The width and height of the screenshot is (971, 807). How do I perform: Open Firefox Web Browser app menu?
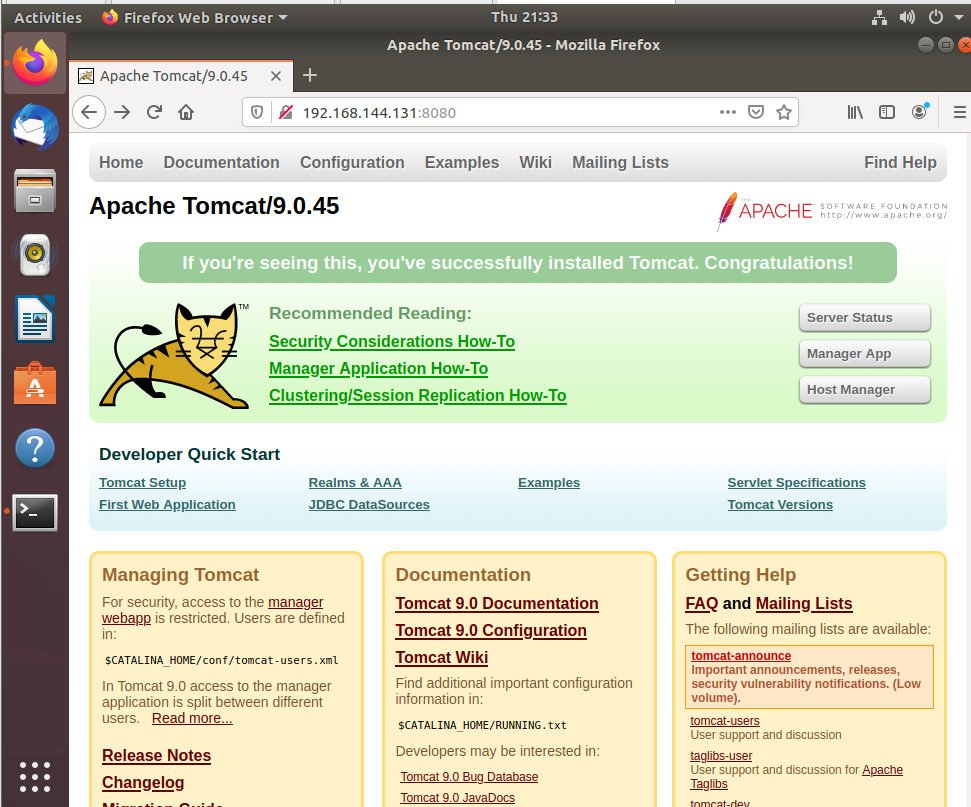[x=195, y=18]
